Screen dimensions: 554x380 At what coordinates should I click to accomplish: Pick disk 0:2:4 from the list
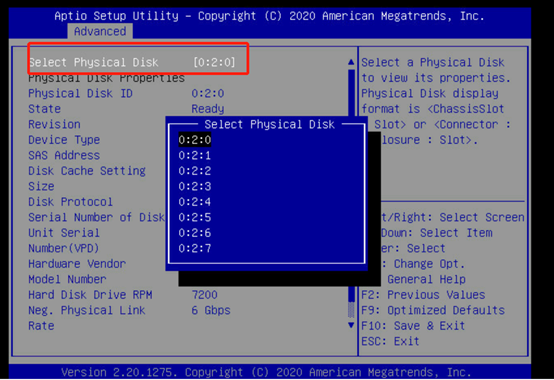[195, 202]
